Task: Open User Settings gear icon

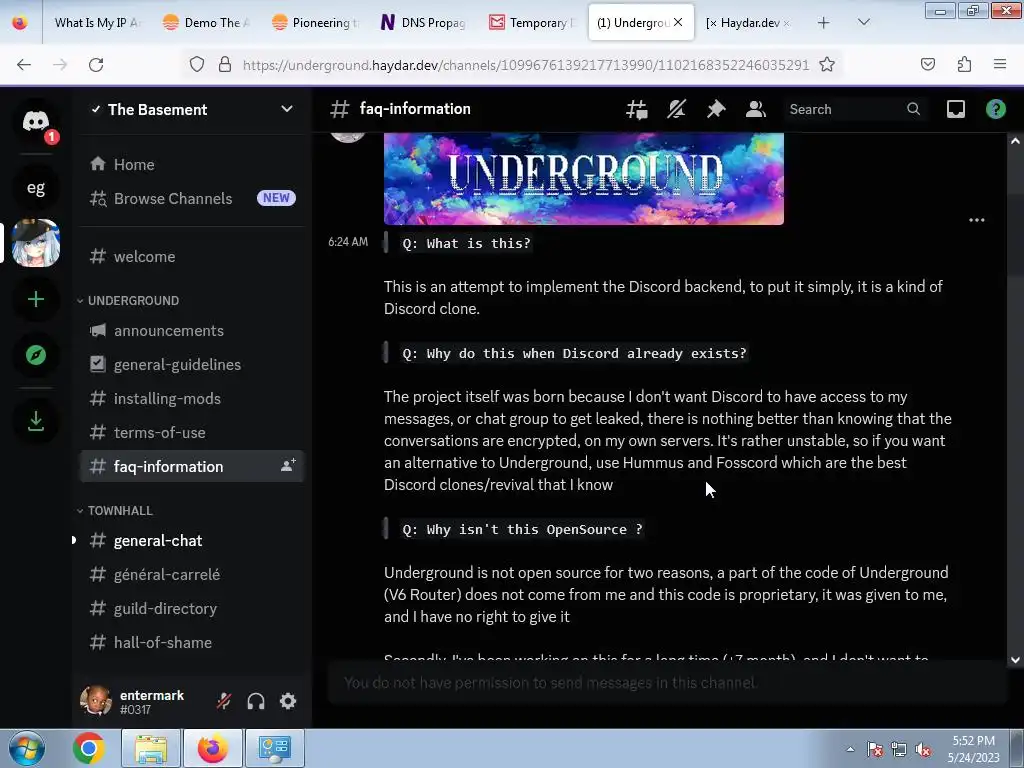Action: point(288,701)
